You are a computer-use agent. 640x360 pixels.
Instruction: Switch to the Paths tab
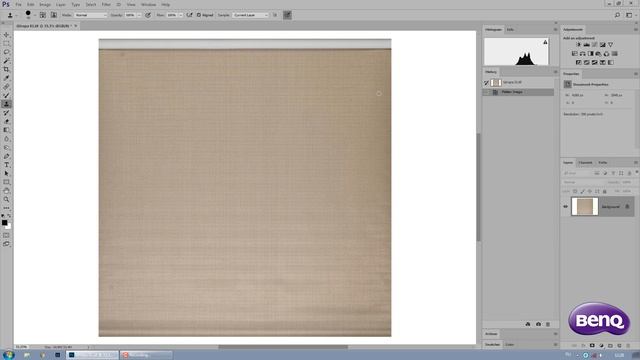[x=603, y=162]
